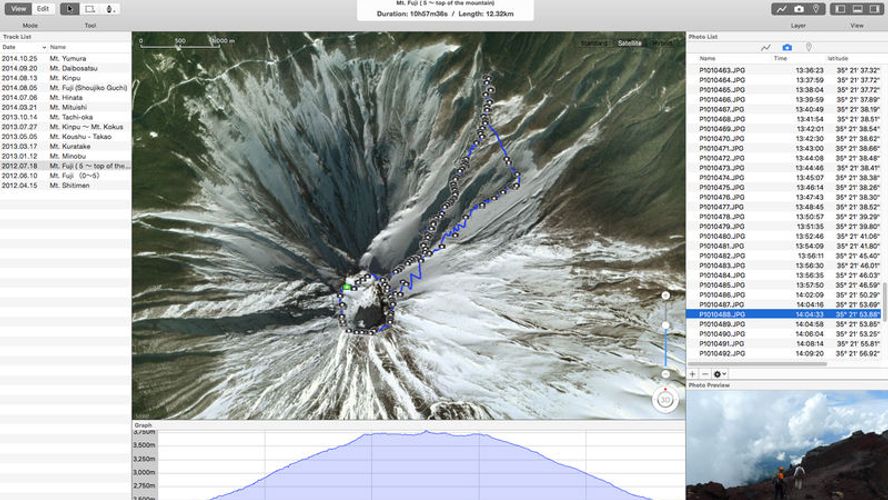
Task: Select photo P1010492.JPG
Action: pos(784,353)
